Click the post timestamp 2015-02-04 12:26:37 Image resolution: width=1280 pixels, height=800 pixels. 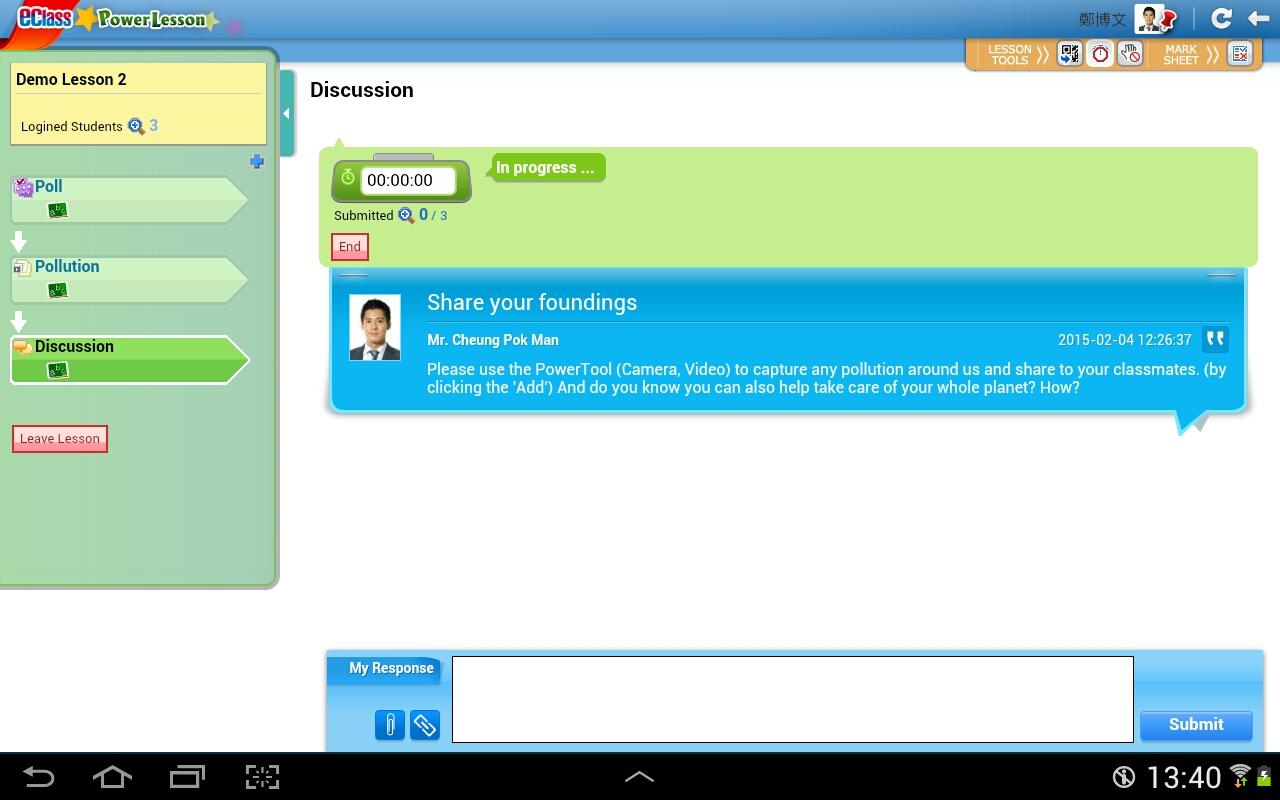[1125, 340]
